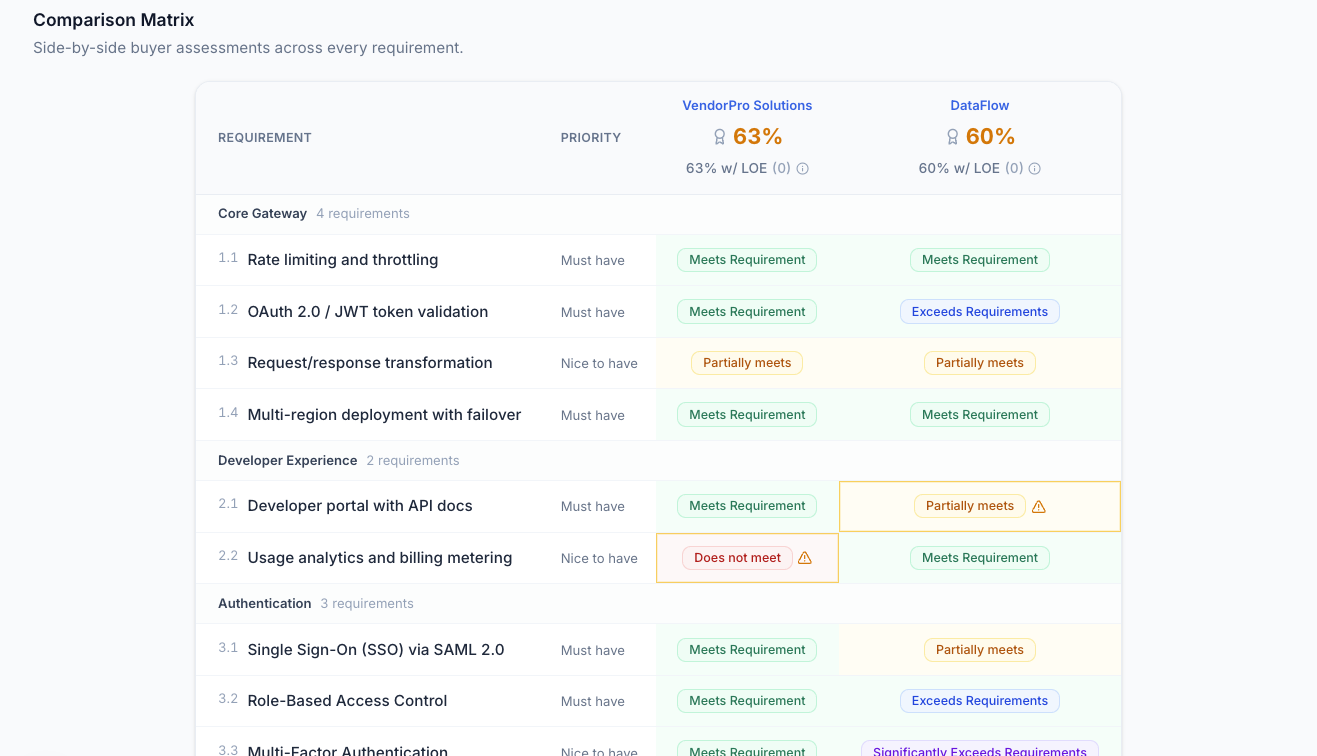
Task: Click the award ribbon icon next to 60%
Action: (952, 137)
